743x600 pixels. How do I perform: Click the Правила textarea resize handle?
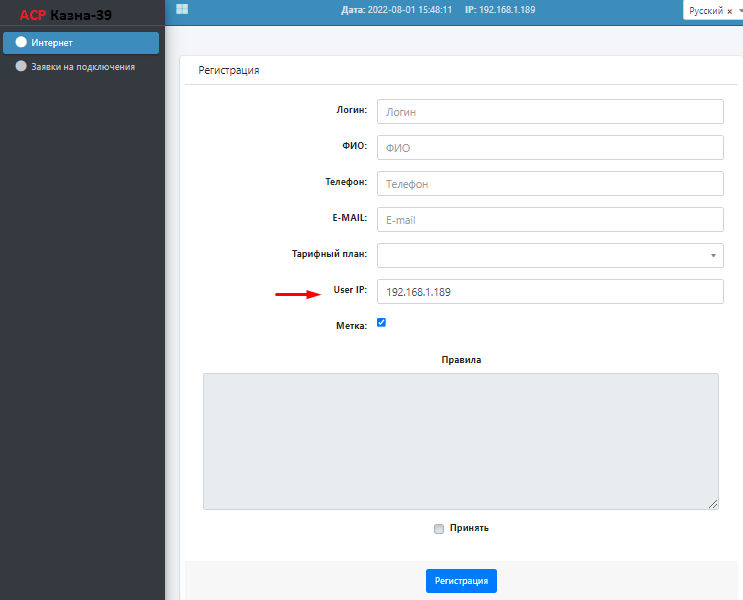click(x=713, y=505)
